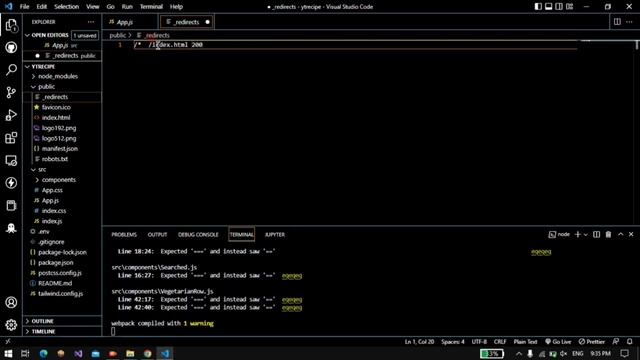Click Prettier in the status bar
Image resolution: width=640 pixels, height=360 pixels.
[x=591, y=342]
